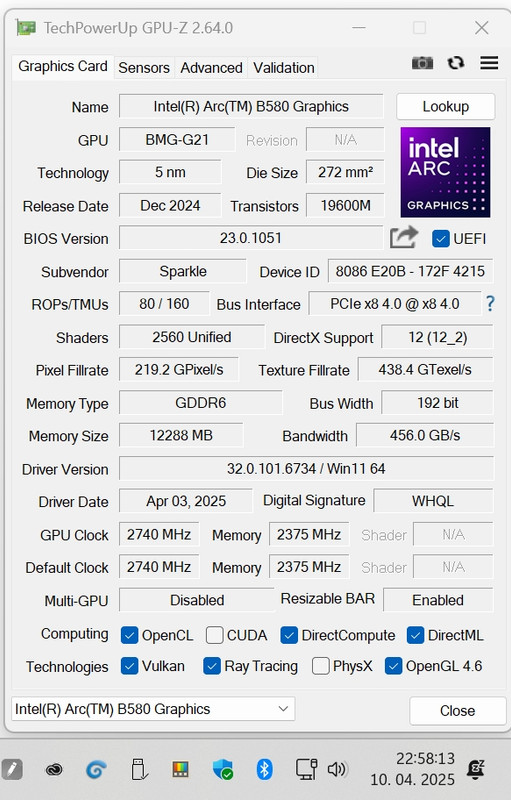Click the BIOS export share icon
The image size is (511, 800).
[x=403, y=238]
